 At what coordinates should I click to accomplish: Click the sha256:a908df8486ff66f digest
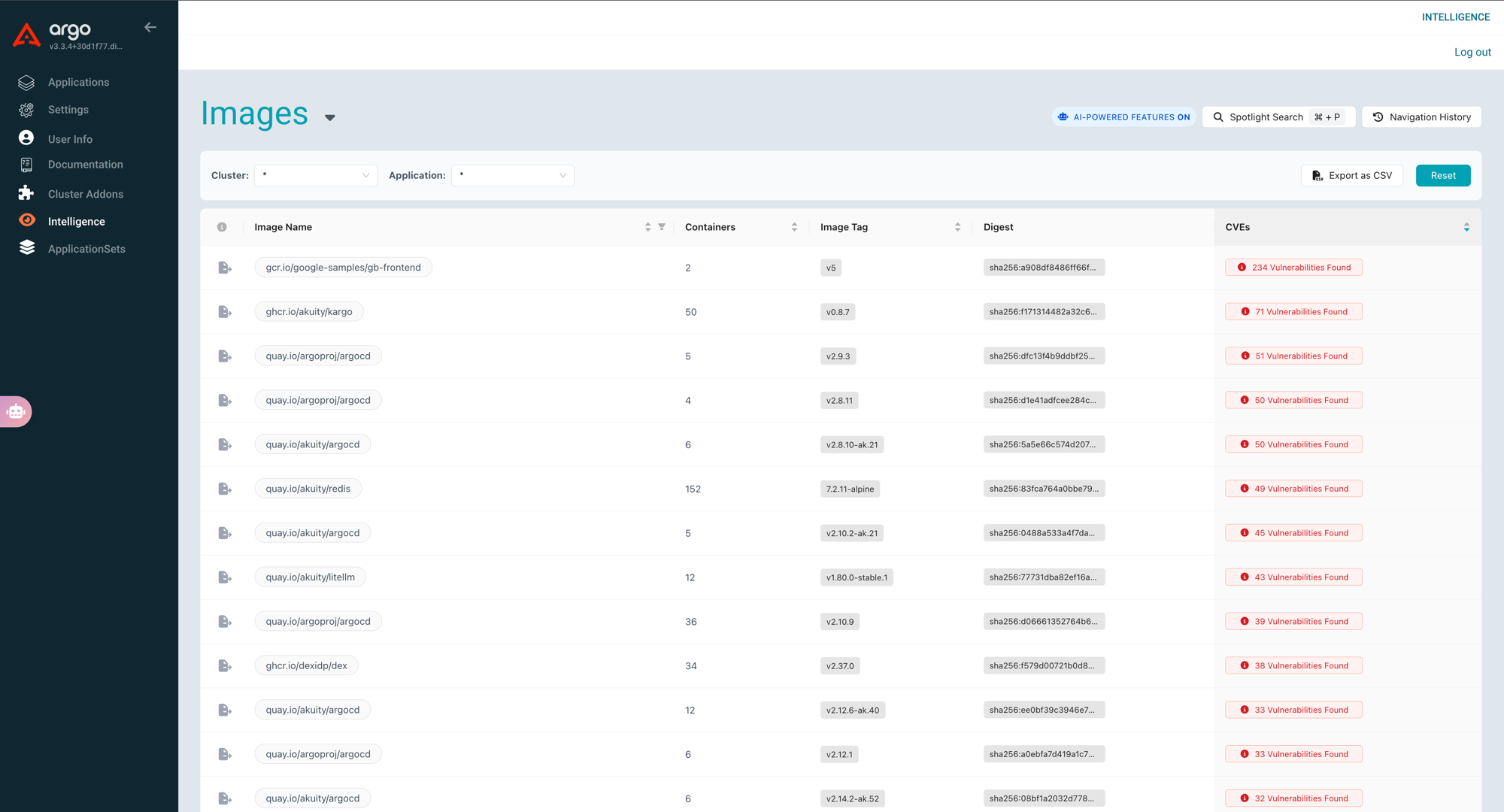point(1044,268)
